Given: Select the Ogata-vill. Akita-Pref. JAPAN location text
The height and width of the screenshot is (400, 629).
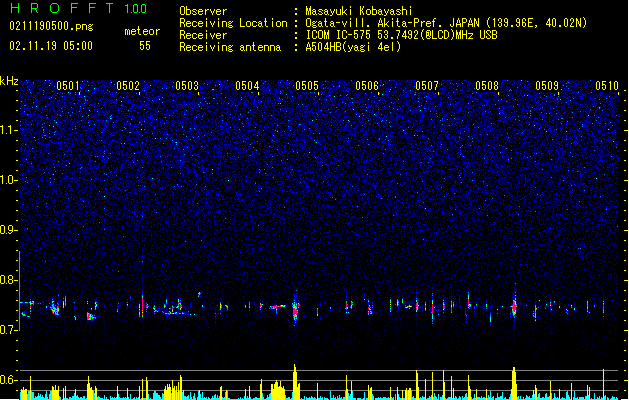Looking at the screenshot, I should (x=446, y=23).
